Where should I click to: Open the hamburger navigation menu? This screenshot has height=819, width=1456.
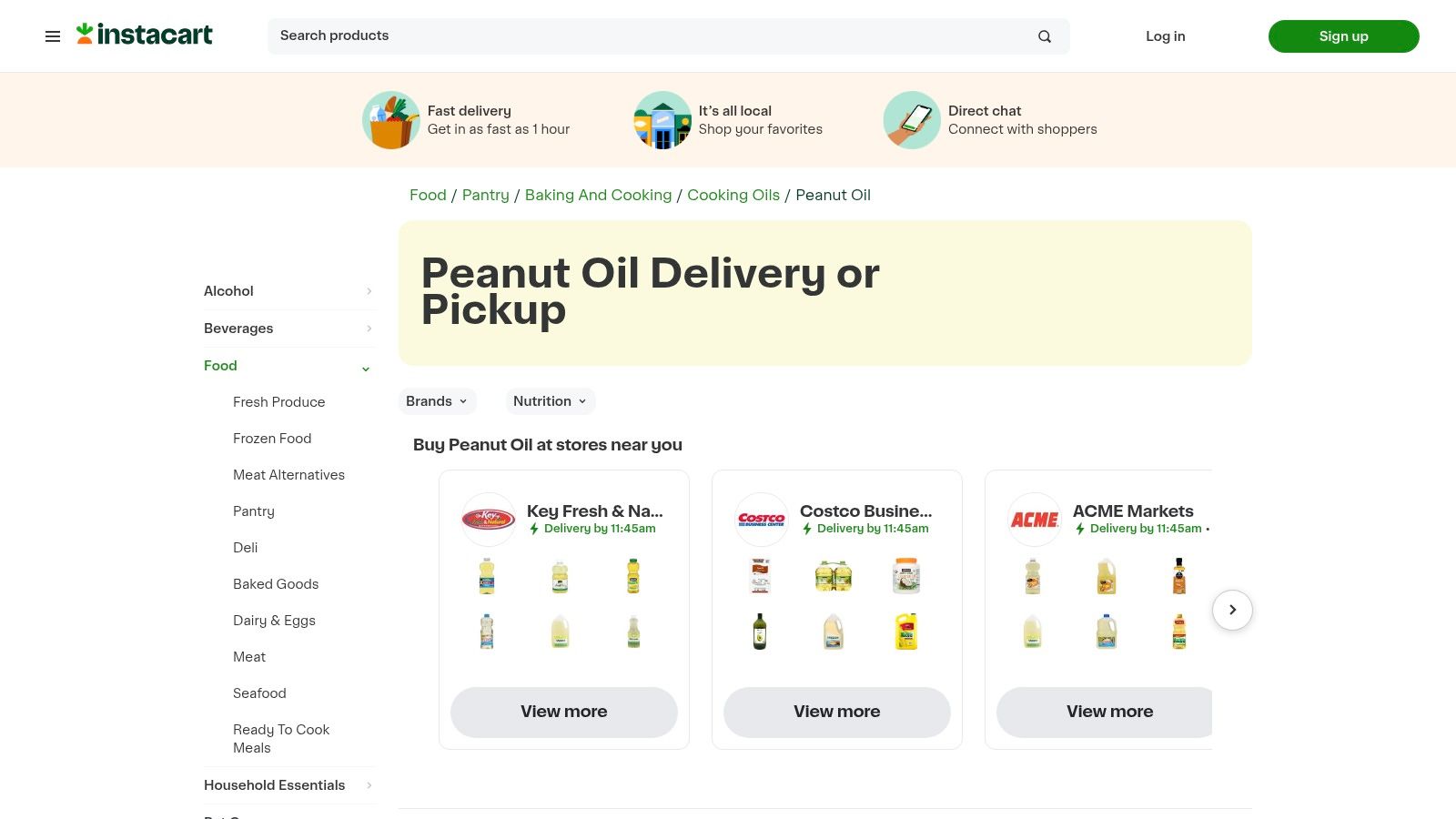tap(52, 36)
